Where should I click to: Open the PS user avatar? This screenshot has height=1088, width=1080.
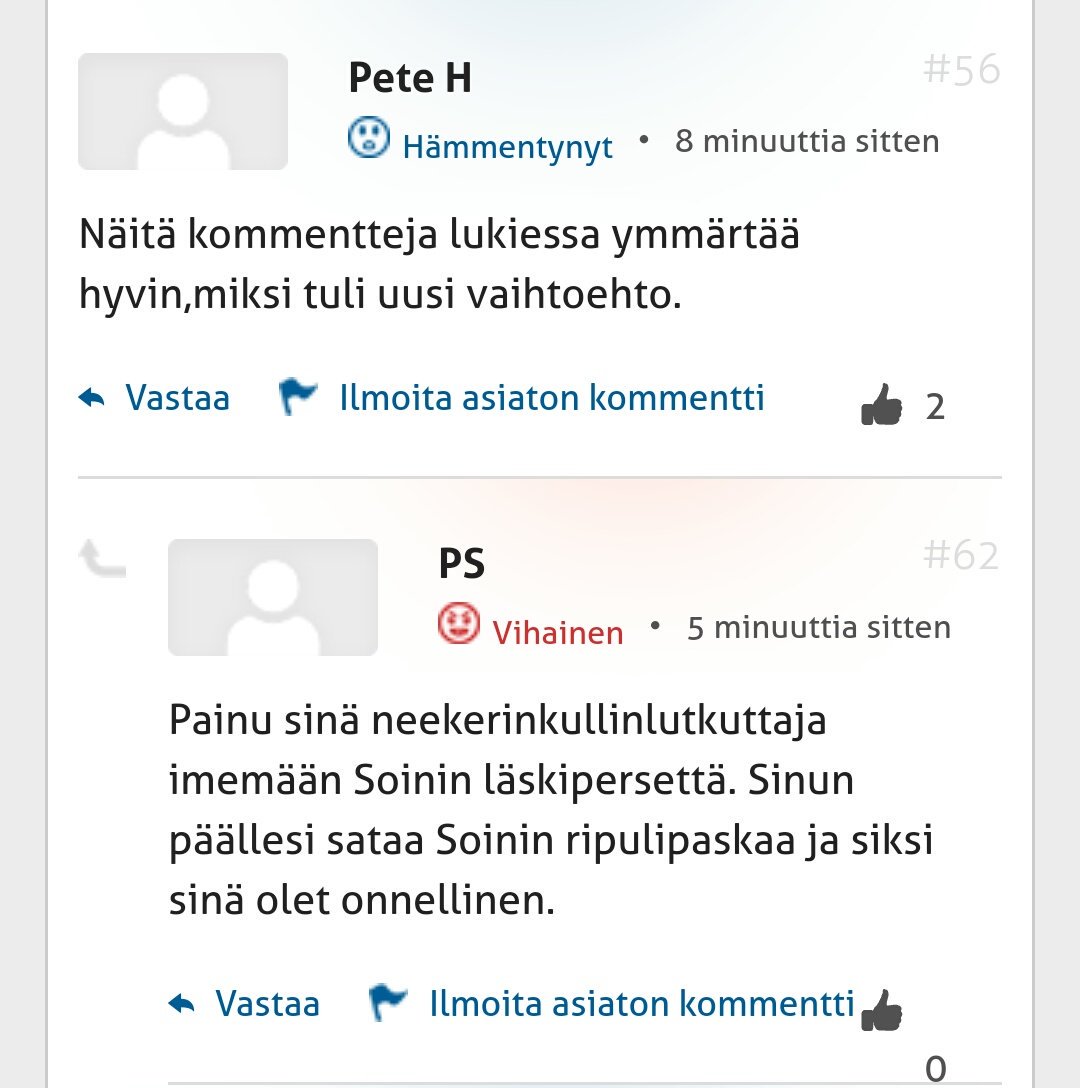click(x=273, y=597)
